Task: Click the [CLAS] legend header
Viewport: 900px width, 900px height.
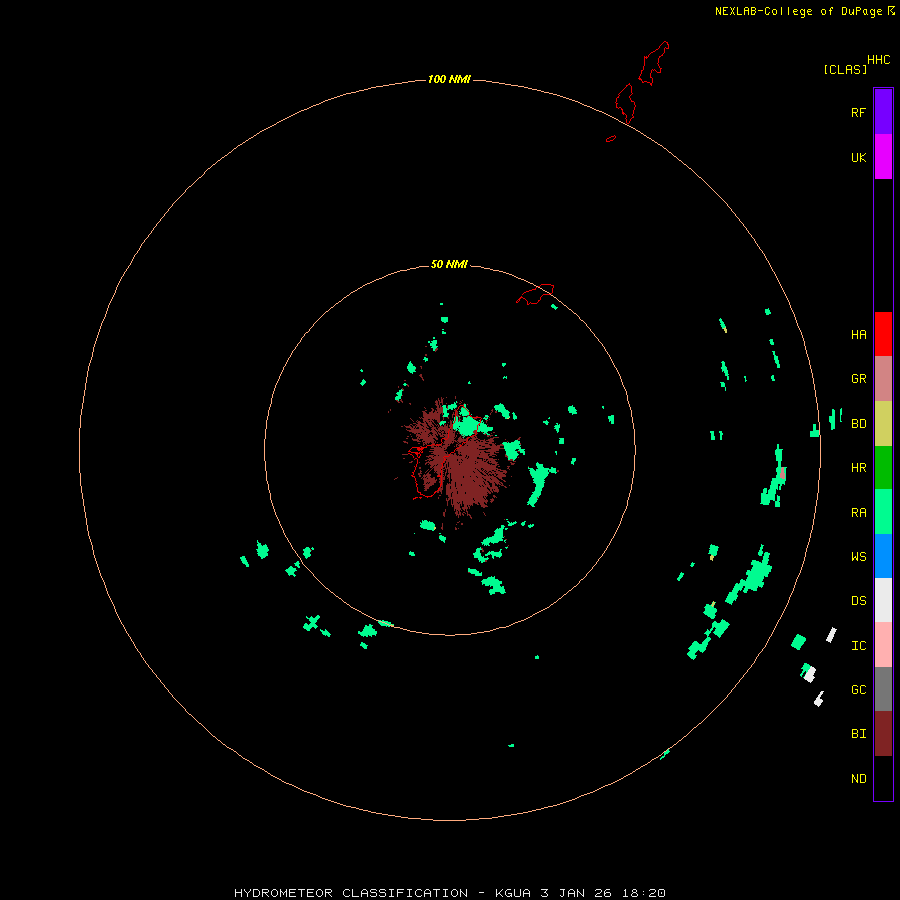Action: point(845,69)
